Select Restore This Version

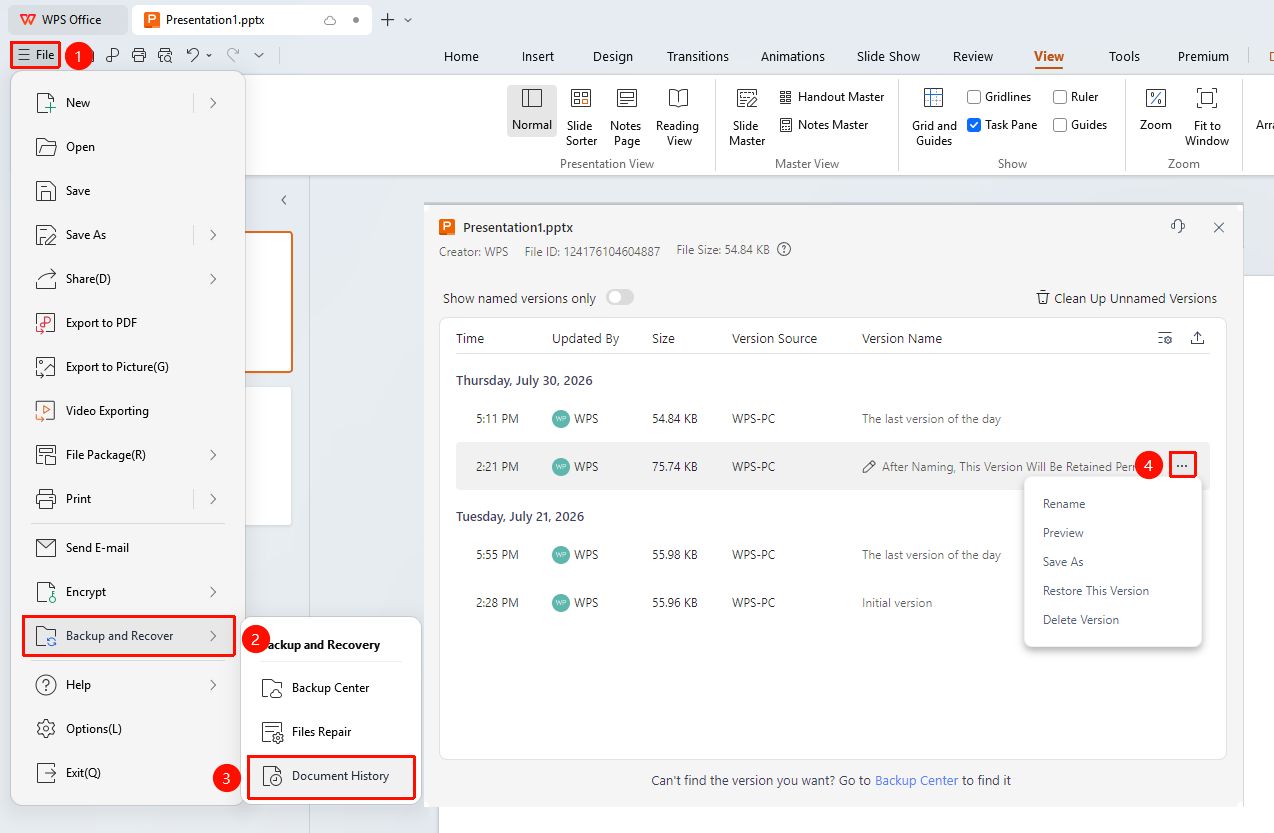[1096, 591]
